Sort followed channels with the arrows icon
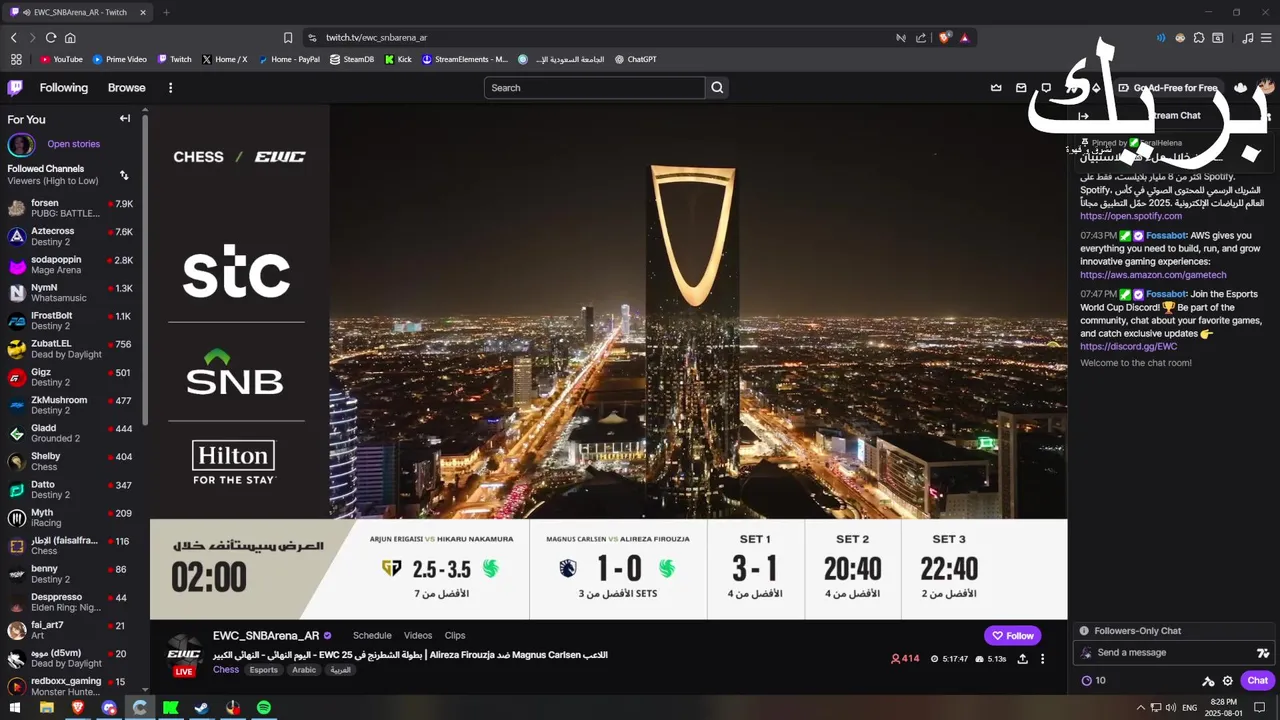 pyautogui.click(x=124, y=175)
